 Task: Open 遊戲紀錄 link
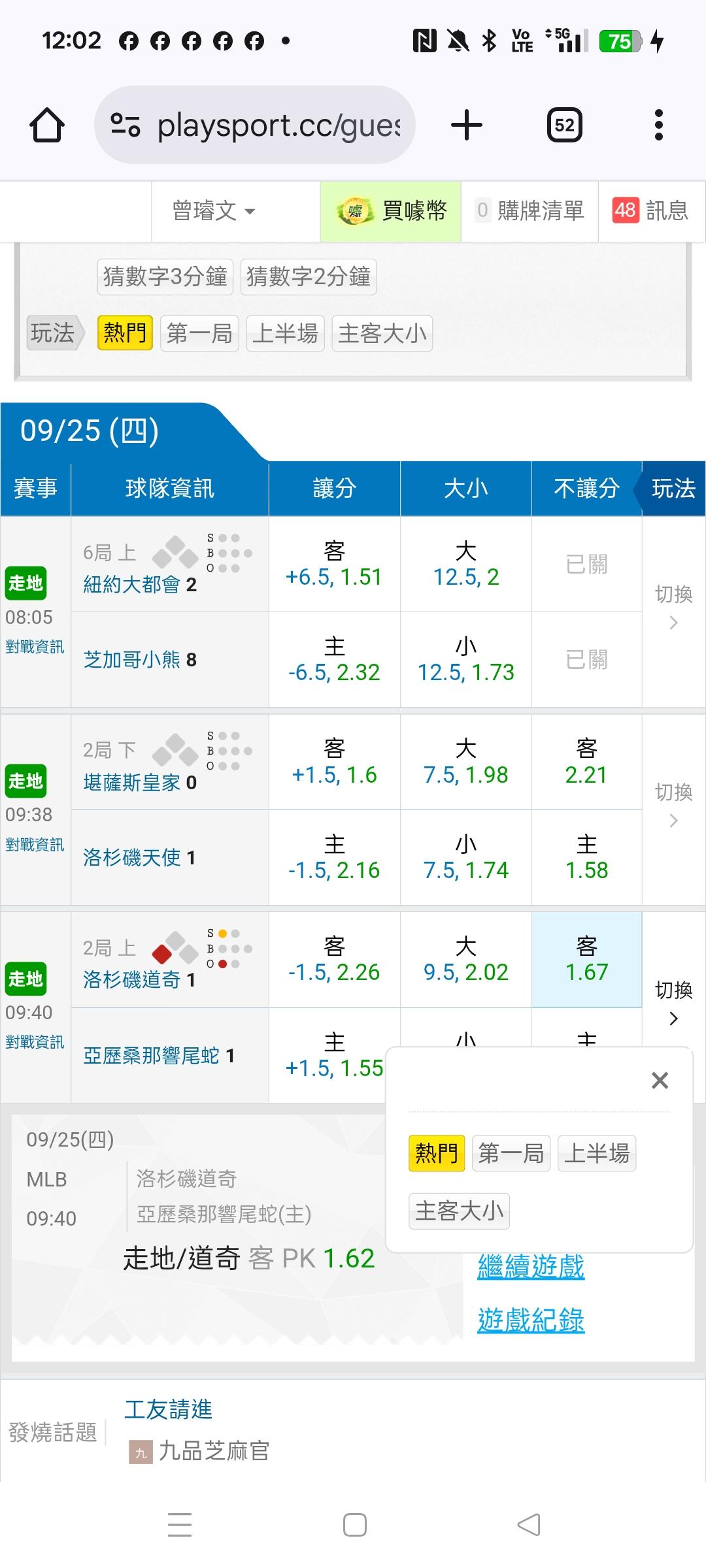tap(531, 1320)
